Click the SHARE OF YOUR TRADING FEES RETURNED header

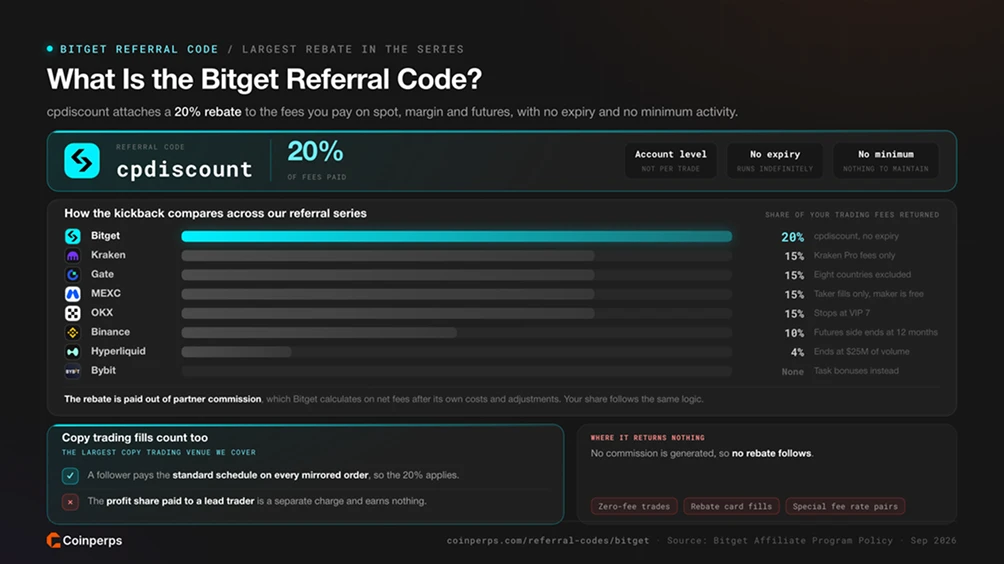pyautogui.click(x=852, y=215)
